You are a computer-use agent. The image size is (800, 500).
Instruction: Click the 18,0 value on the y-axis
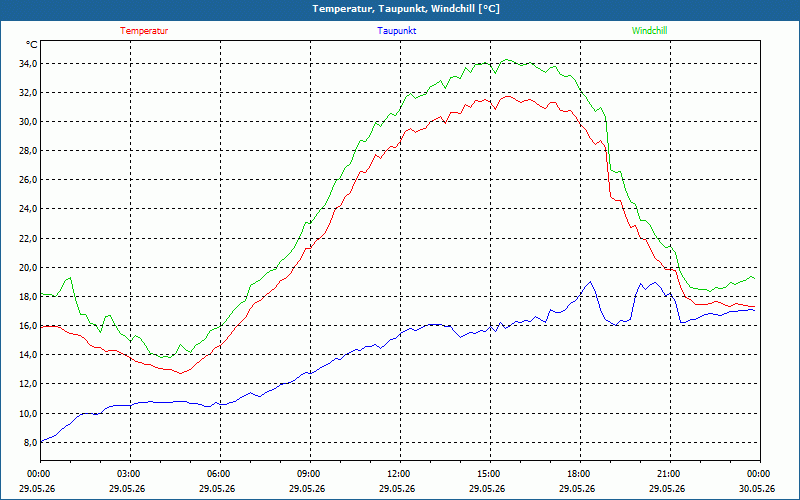[28, 296]
